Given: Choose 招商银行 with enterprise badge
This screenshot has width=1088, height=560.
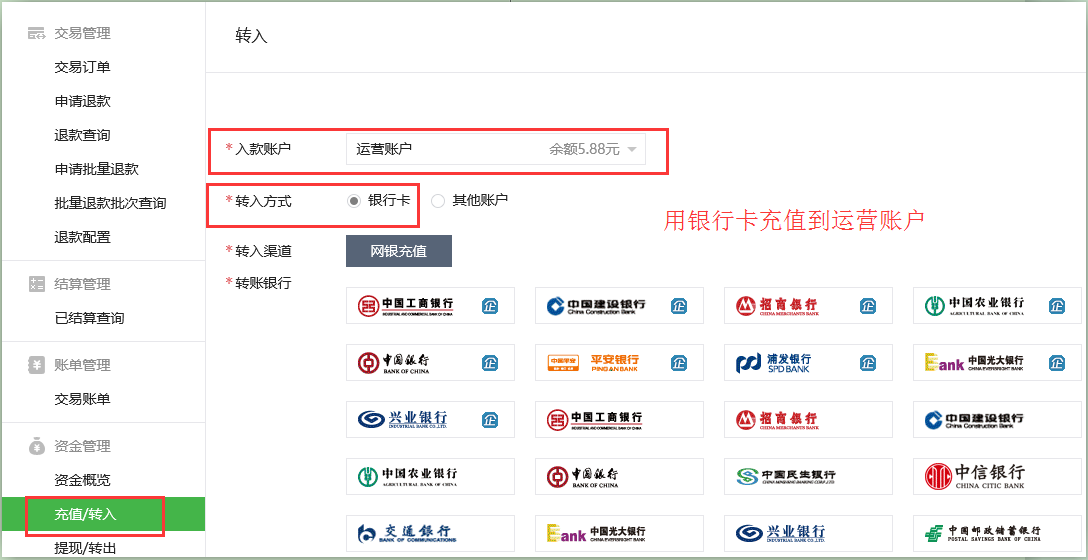Looking at the screenshot, I should (808, 305).
